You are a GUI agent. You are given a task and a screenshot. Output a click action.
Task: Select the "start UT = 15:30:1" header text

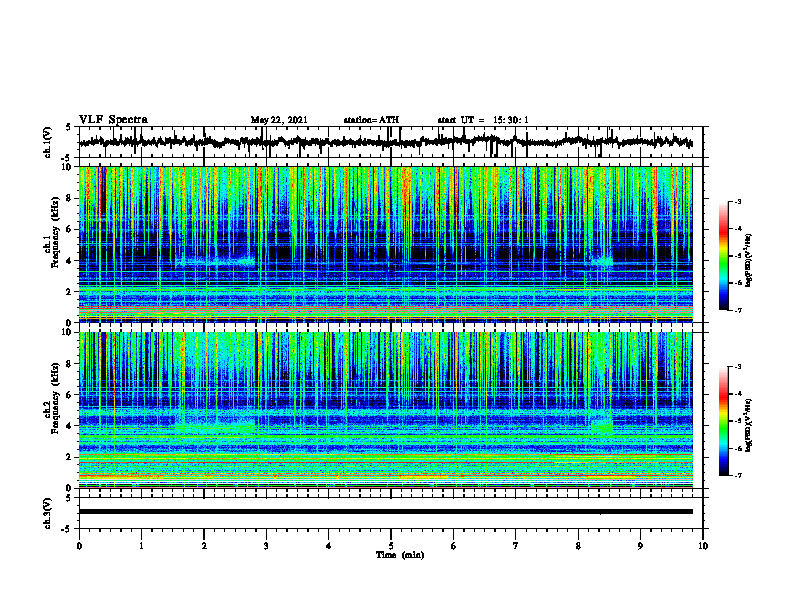point(483,120)
